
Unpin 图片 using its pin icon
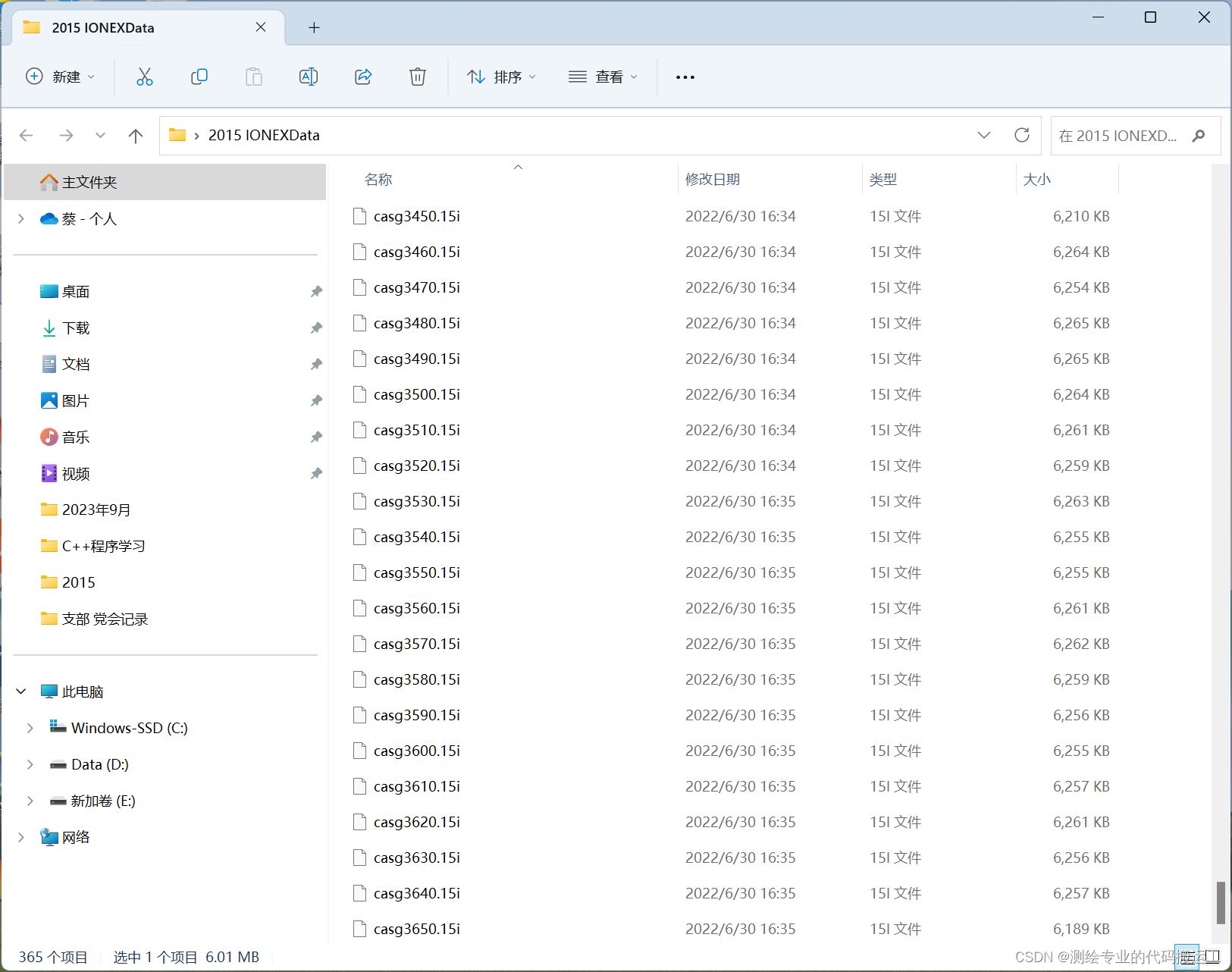point(317,400)
